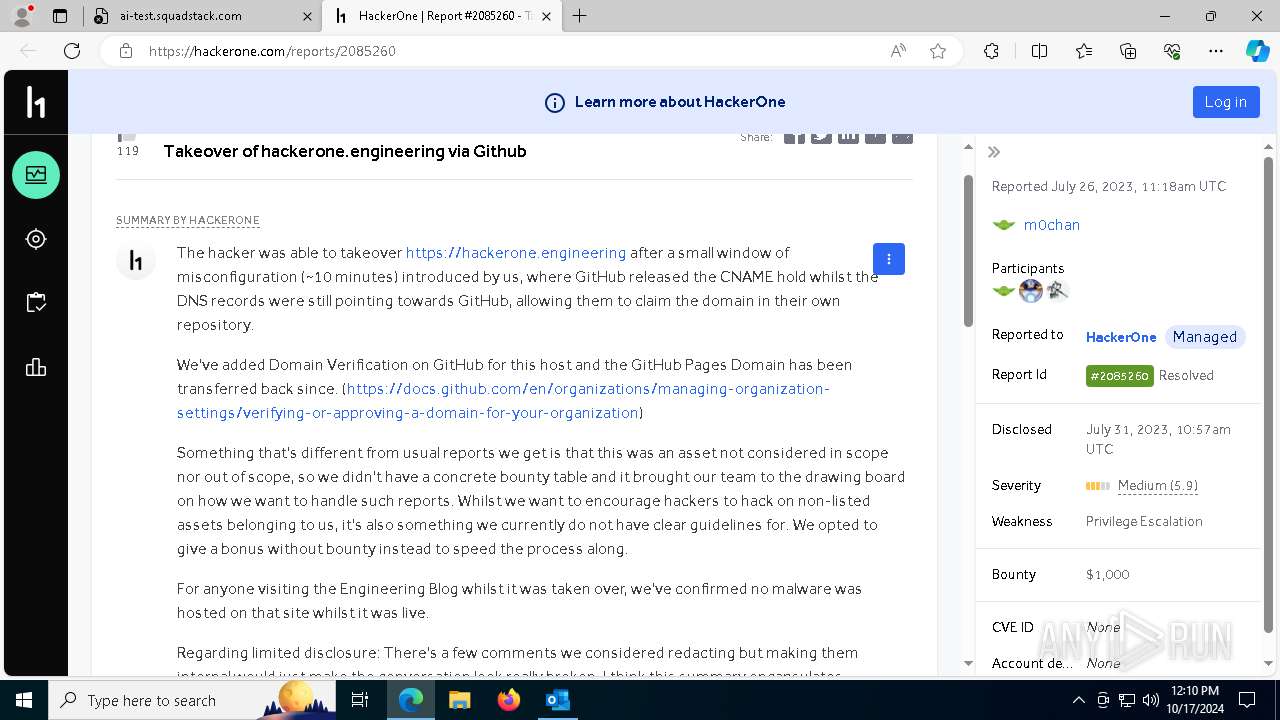The width and height of the screenshot is (1280, 720).
Task: Open Browser essentials heart icon
Action: (1172, 51)
